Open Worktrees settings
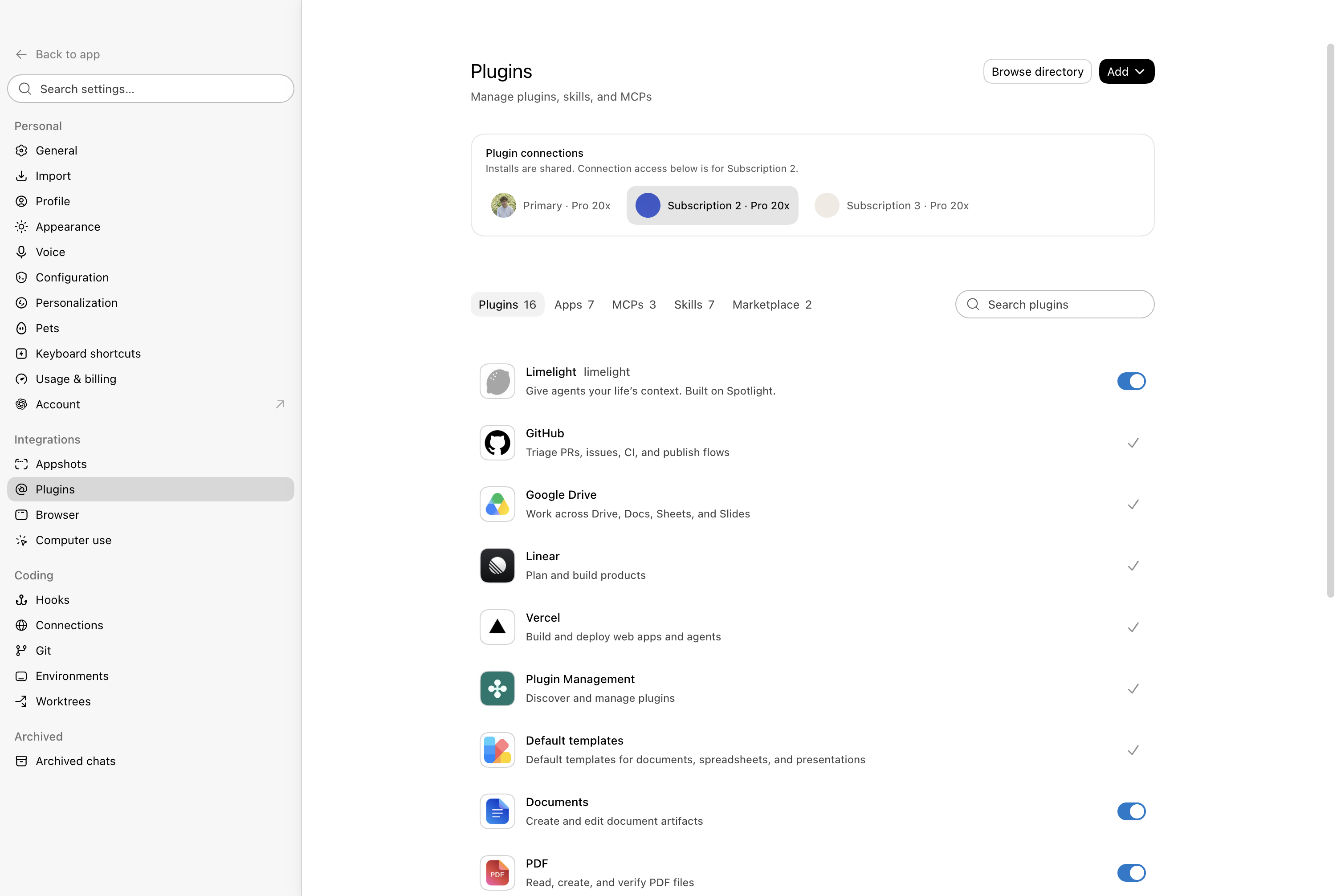The image size is (1337, 896). [x=151, y=702]
